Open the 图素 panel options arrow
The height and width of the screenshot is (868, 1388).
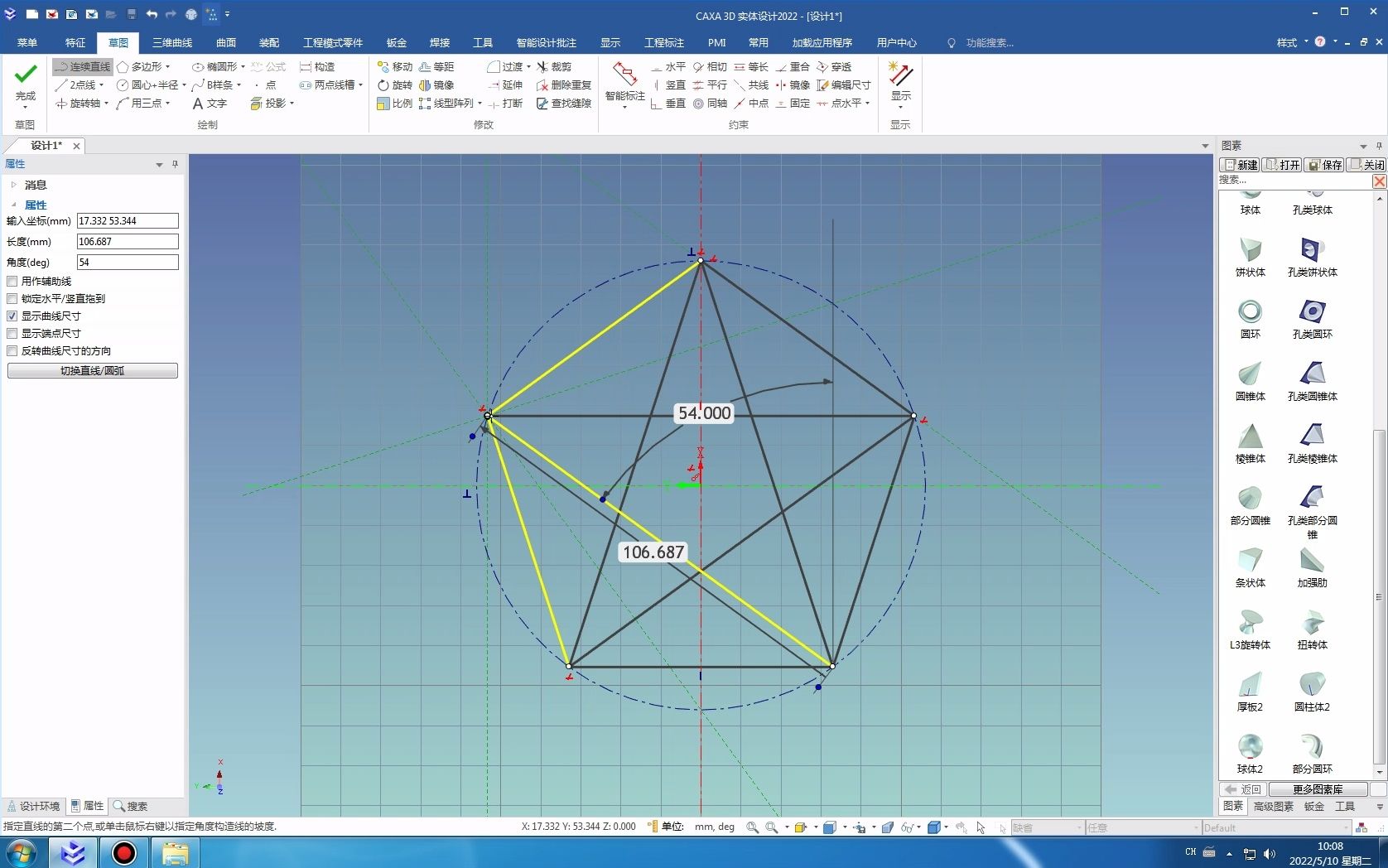[1363, 146]
